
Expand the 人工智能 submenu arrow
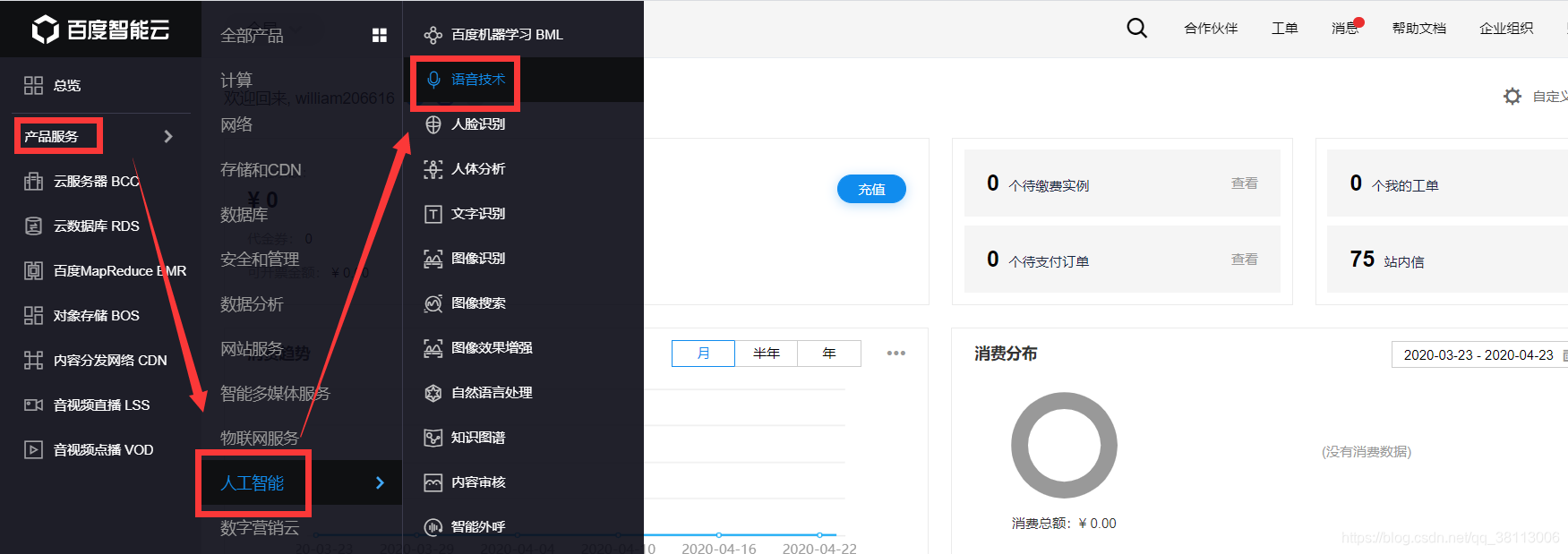coord(380,482)
